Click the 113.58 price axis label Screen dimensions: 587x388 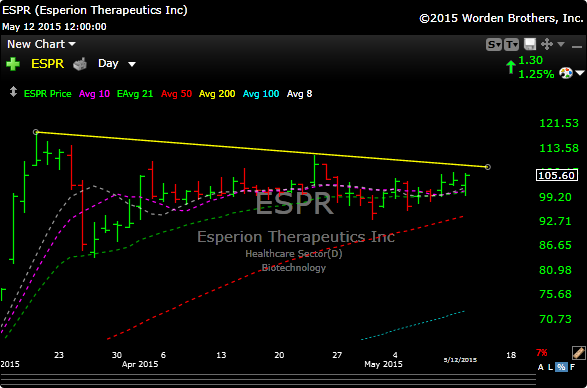tap(559, 149)
